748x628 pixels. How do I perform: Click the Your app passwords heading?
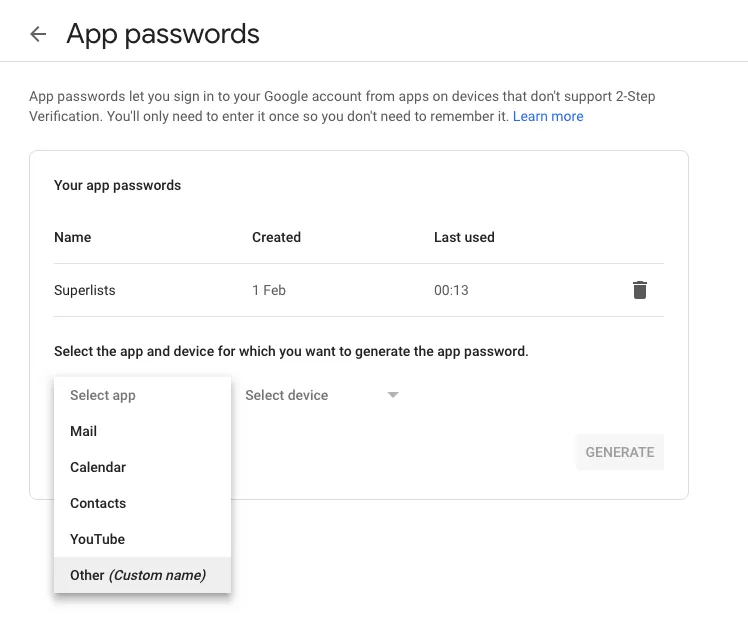click(x=118, y=185)
